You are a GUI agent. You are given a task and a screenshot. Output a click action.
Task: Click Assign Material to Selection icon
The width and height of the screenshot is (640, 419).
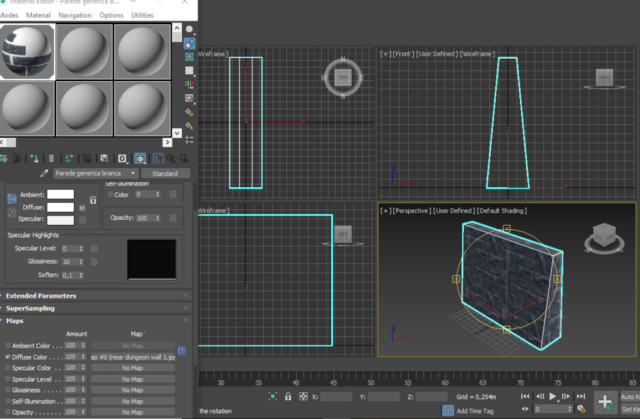pyautogui.click(x=34, y=158)
